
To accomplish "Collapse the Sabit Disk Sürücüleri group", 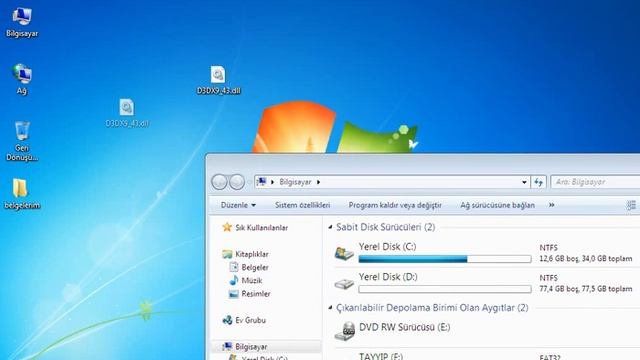I will click(330, 227).
